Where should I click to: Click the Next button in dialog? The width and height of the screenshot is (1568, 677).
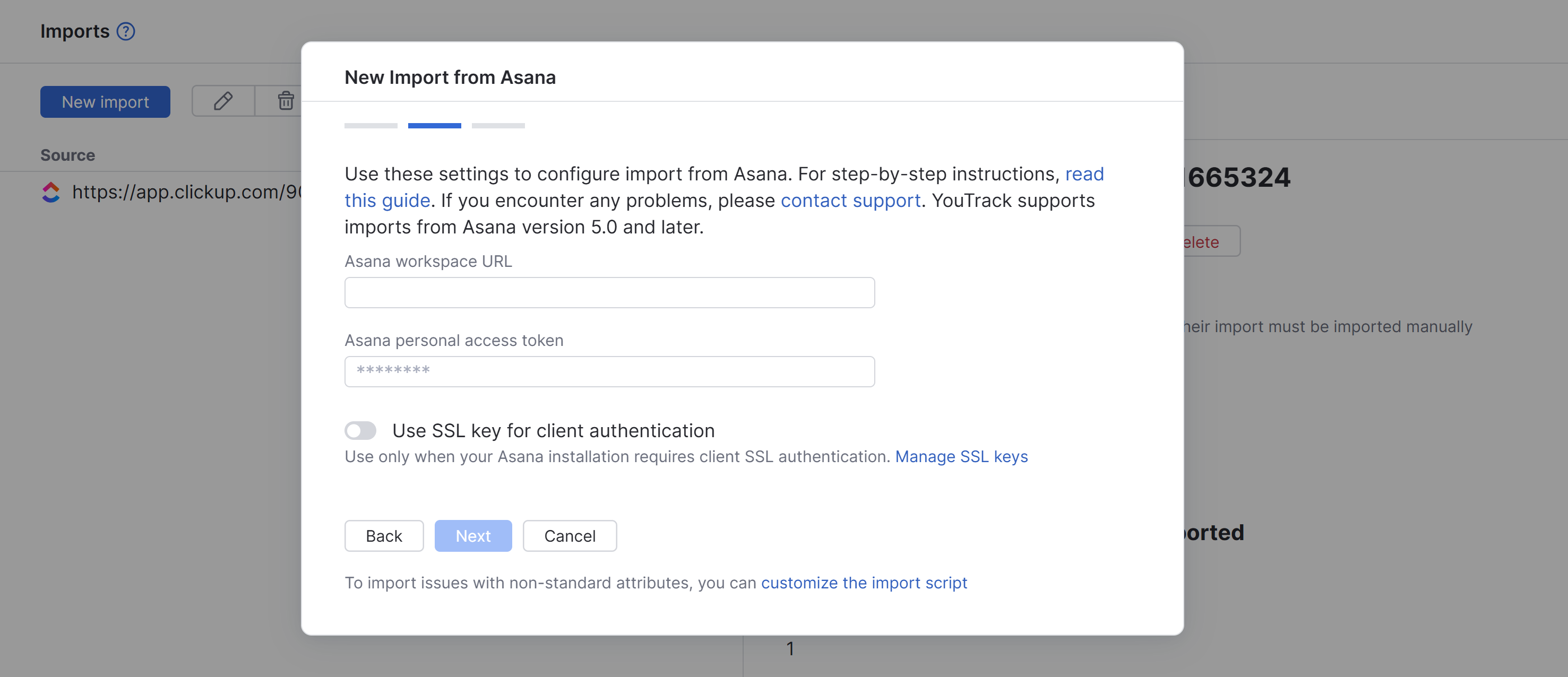tap(473, 536)
